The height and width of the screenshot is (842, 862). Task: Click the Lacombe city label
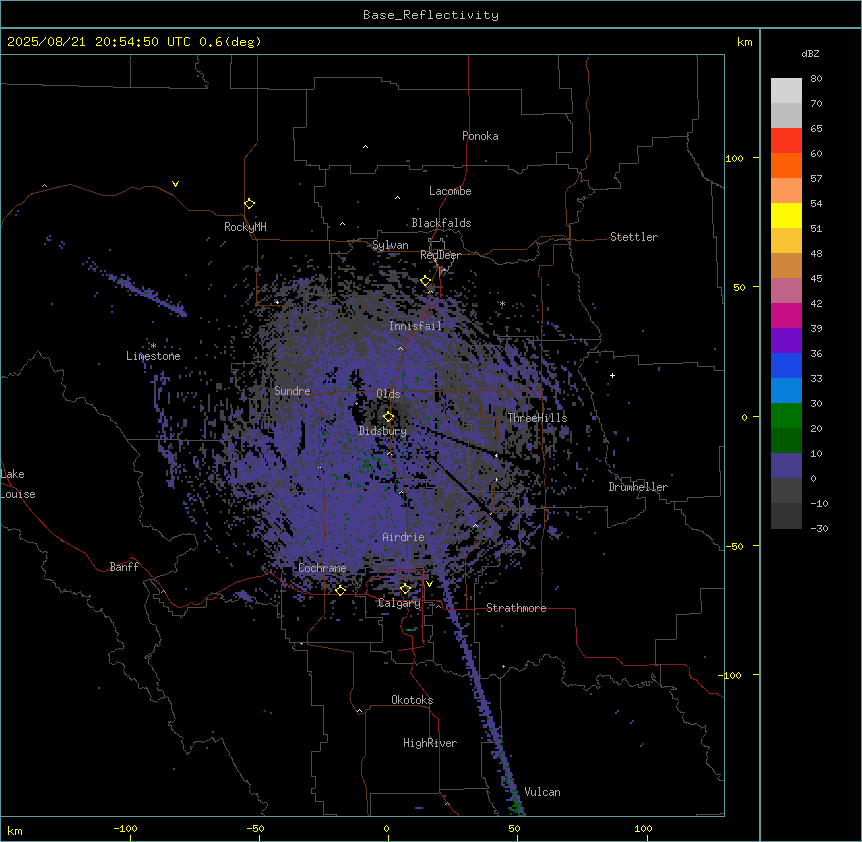point(450,191)
